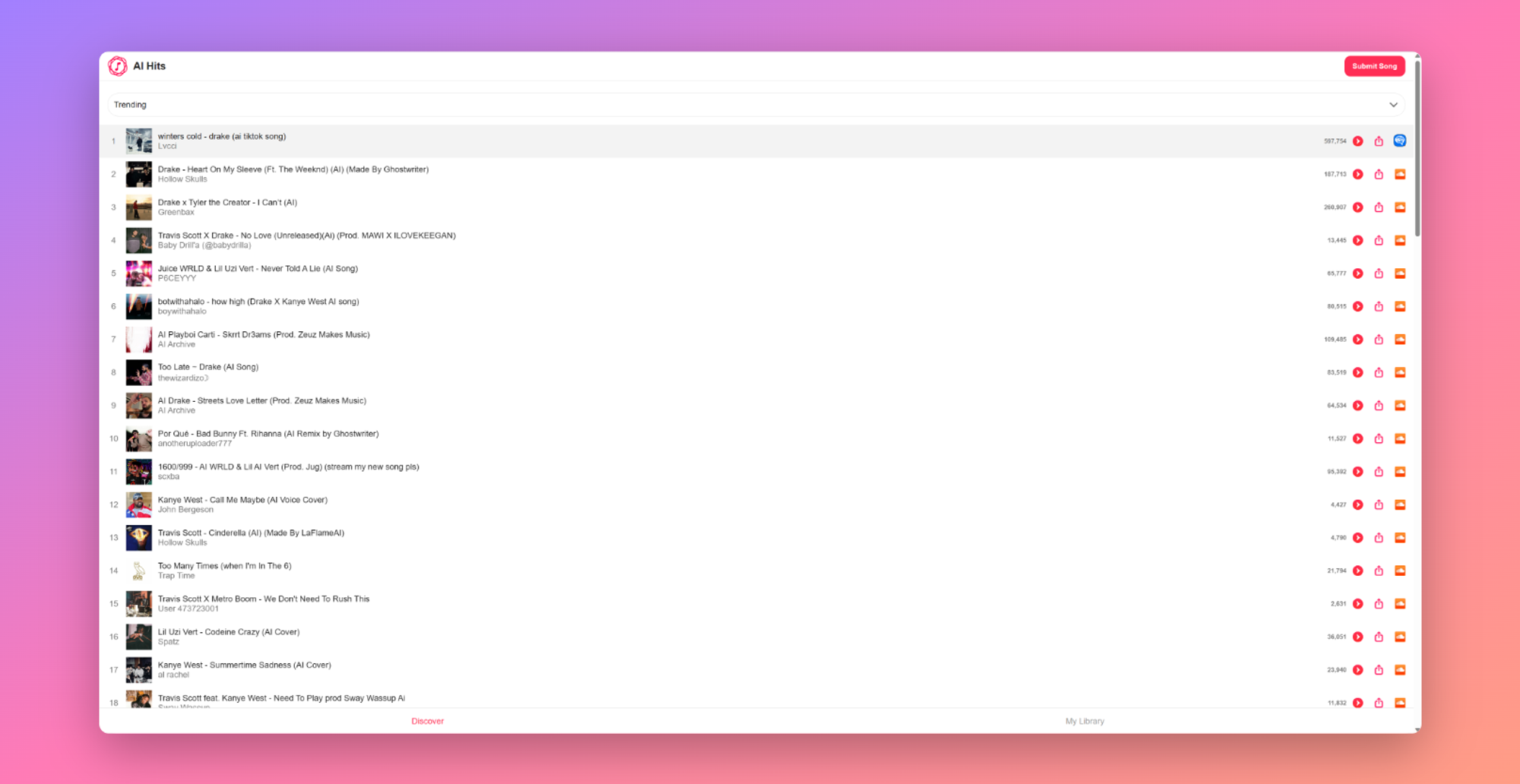Click the Submit Song button

click(x=1374, y=66)
